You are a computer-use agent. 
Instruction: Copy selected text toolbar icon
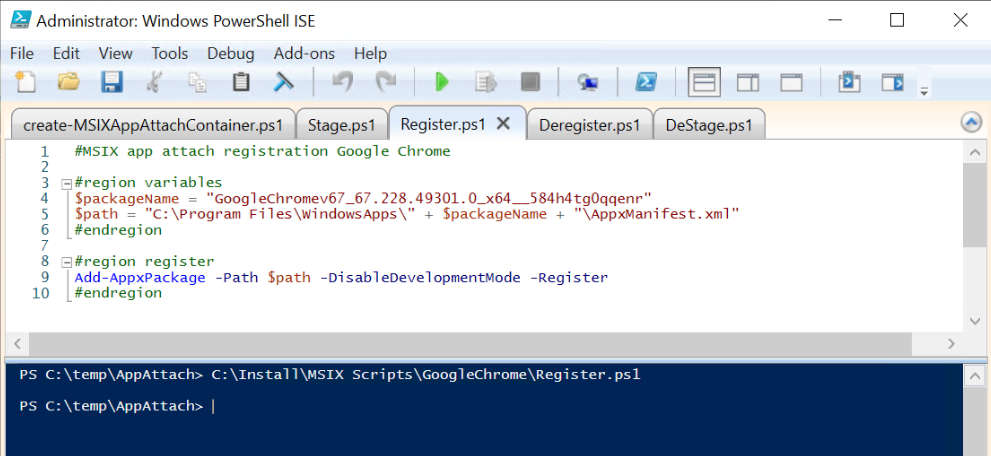coord(197,82)
